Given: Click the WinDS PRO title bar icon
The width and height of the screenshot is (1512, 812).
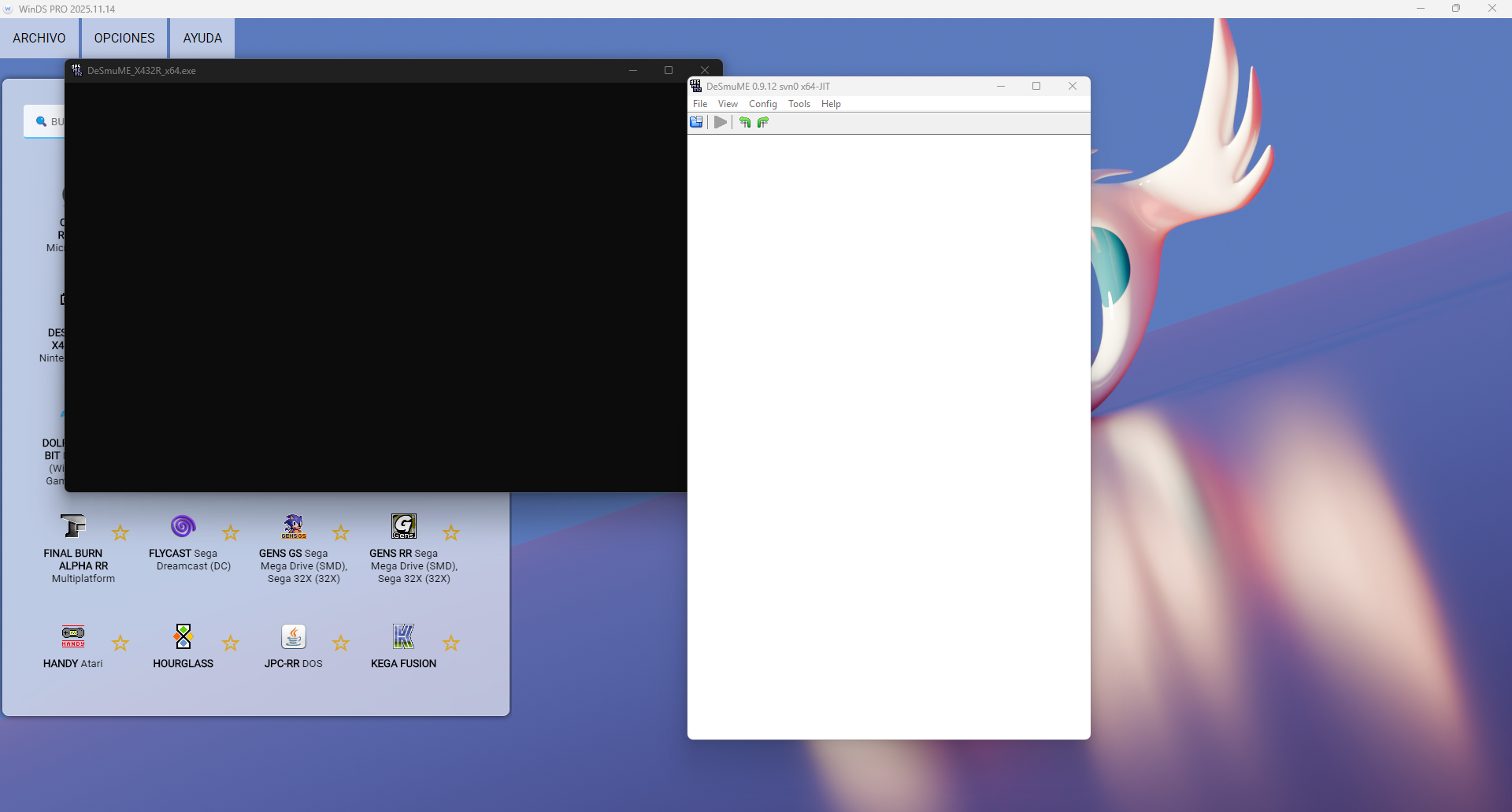Looking at the screenshot, I should (9, 9).
